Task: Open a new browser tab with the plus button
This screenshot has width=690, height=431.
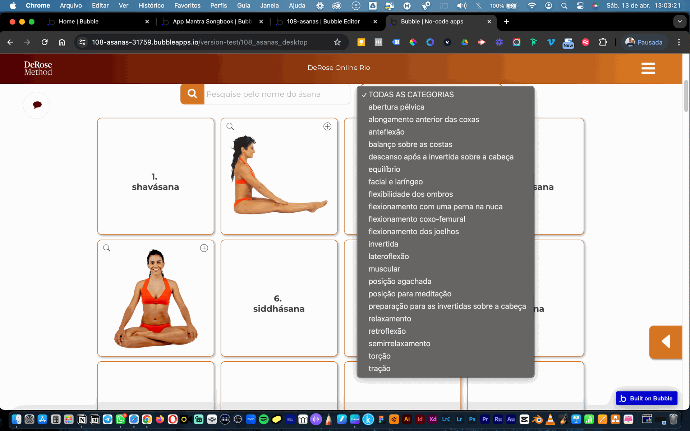Action: [x=506, y=22]
